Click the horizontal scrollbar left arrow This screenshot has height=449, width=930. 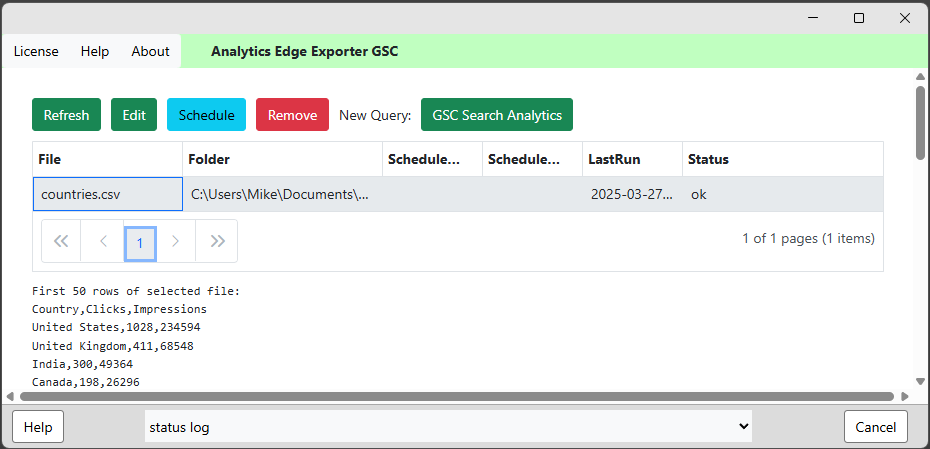(9, 396)
